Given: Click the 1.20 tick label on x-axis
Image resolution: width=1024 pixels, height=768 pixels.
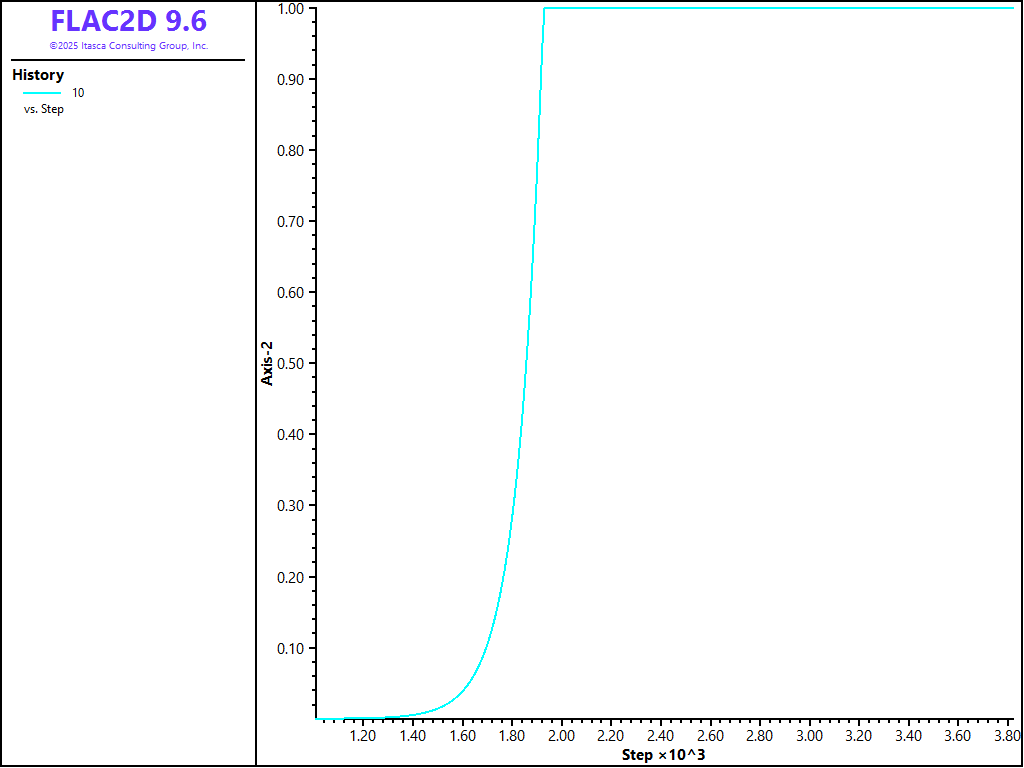Looking at the screenshot, I should pos(363,736).
